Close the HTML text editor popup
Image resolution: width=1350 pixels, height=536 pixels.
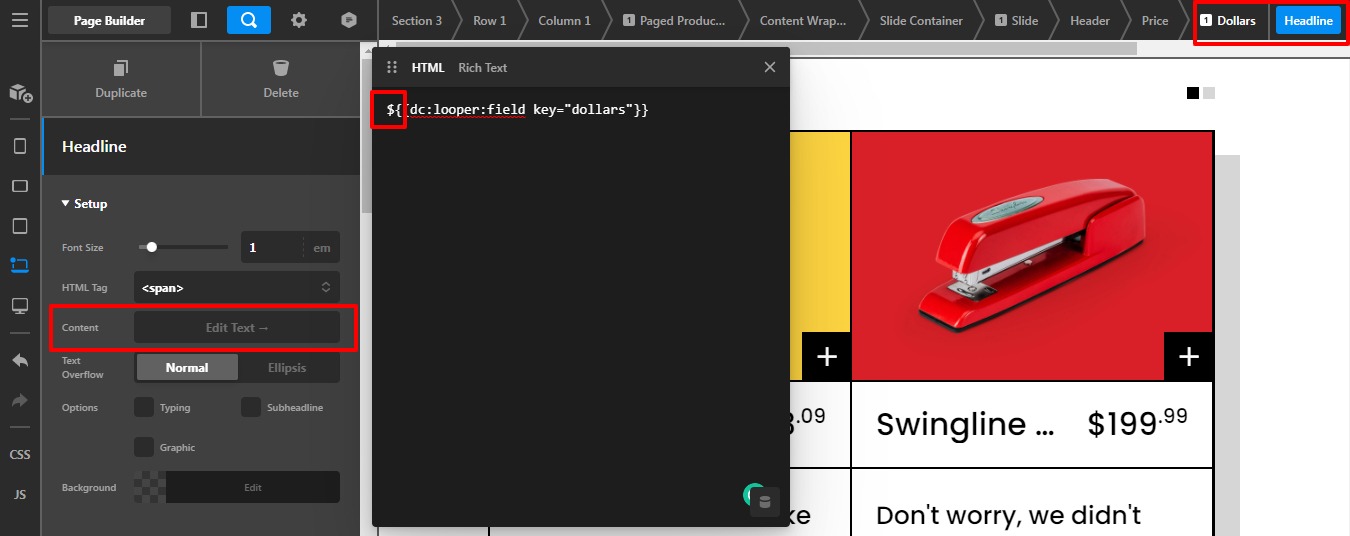770,67
